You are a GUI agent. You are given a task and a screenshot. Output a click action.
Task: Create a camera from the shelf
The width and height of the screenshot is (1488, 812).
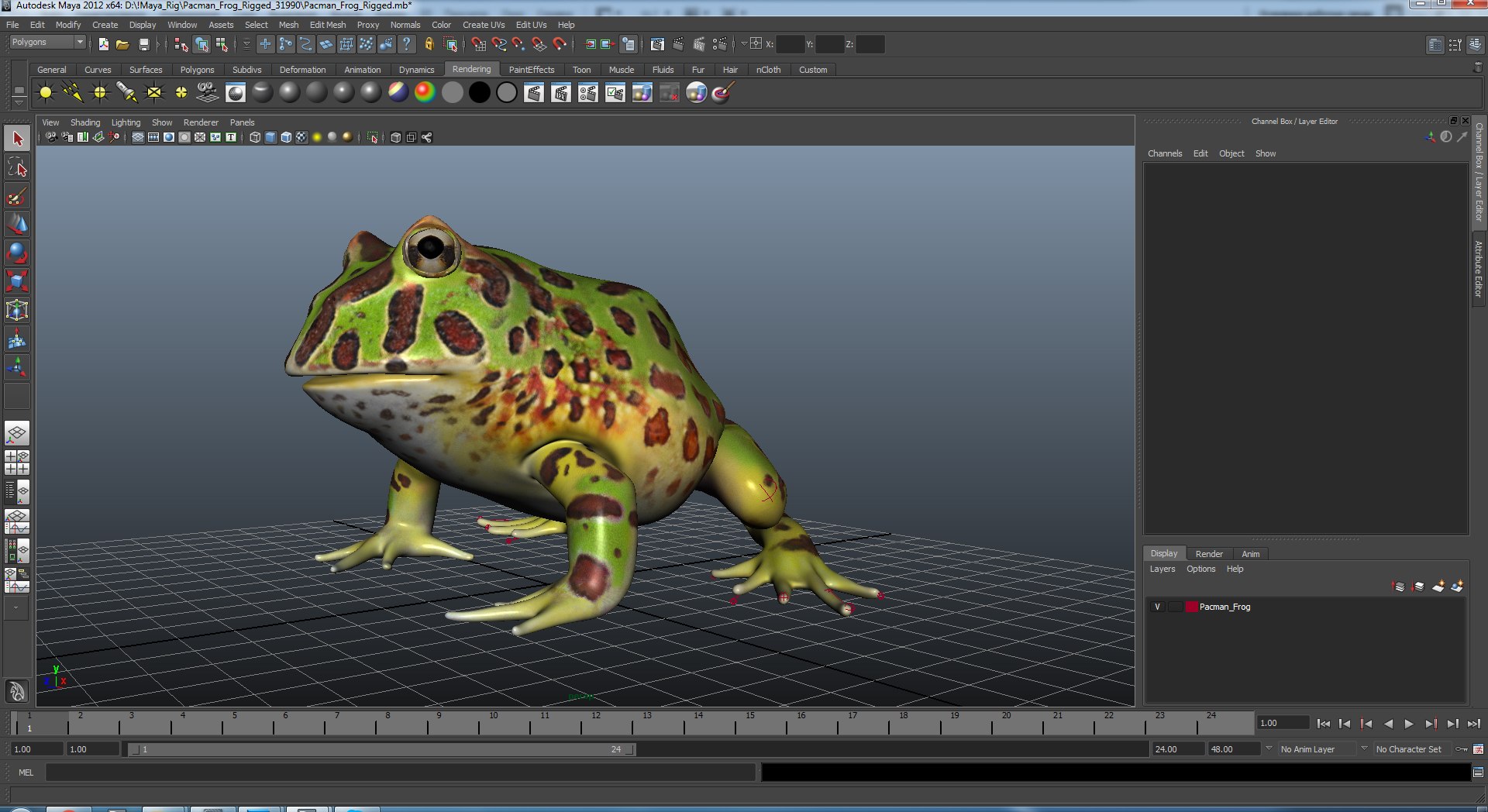tap(208, 93)
